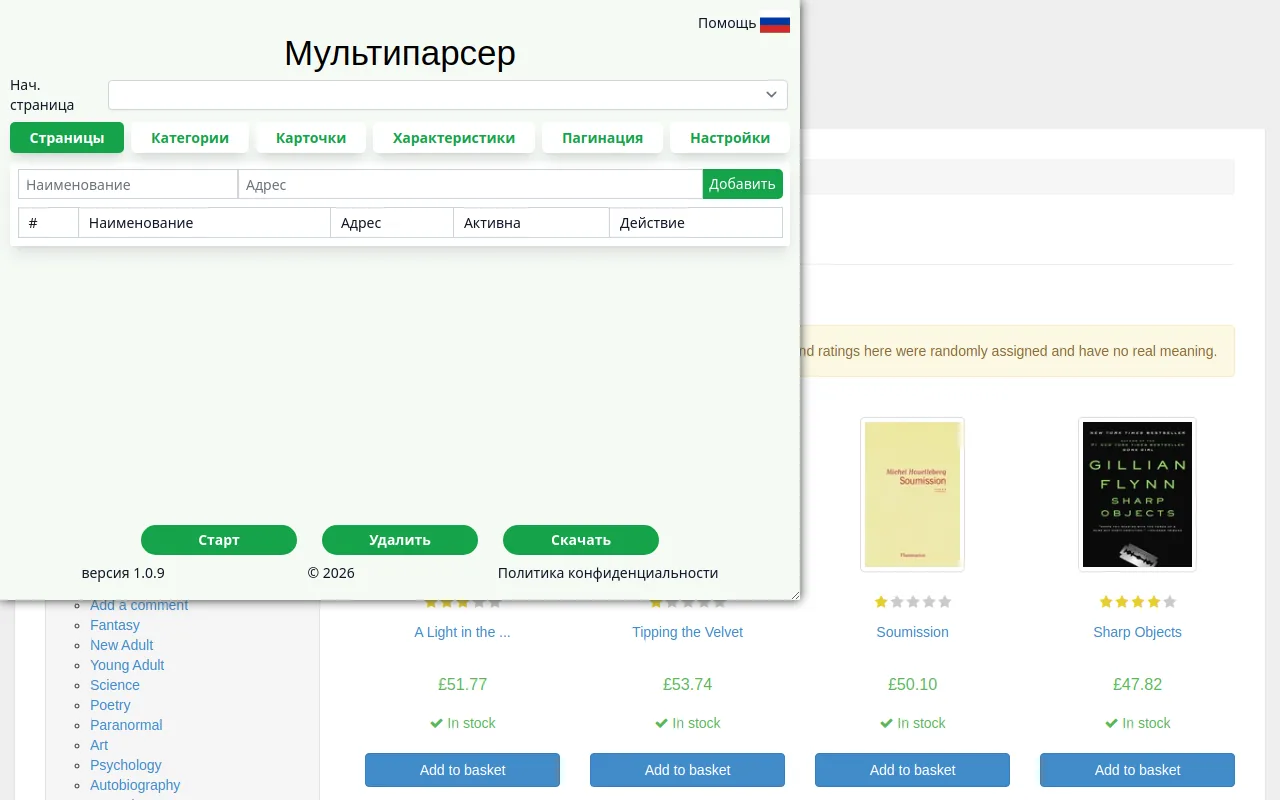
Task: Click the Russian flag language icon
Action: (x=775, y=23)
